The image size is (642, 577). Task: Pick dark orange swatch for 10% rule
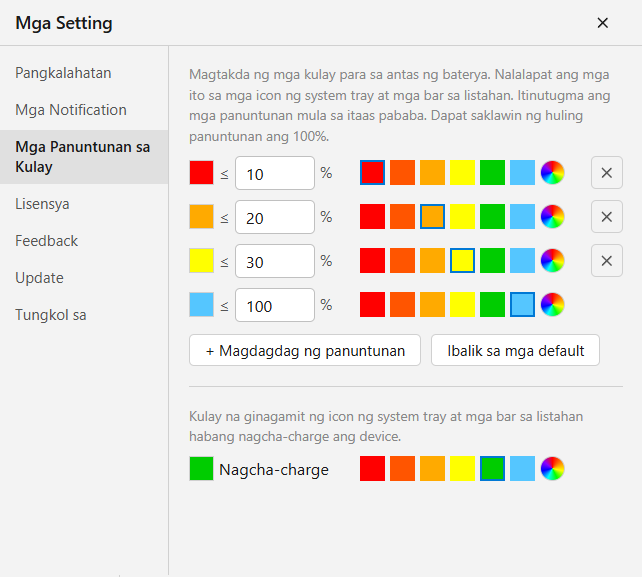pyautogui.click(x=402, y=172)
